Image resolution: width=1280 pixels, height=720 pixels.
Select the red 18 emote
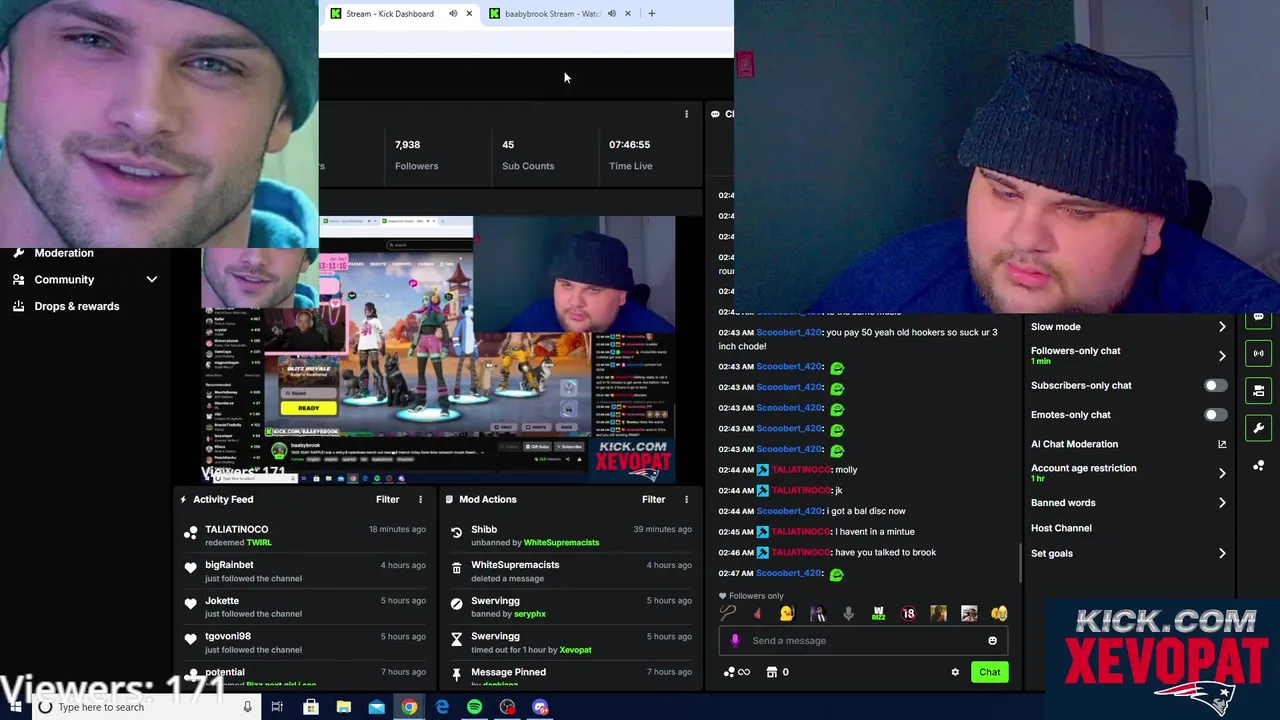point(908,614)
